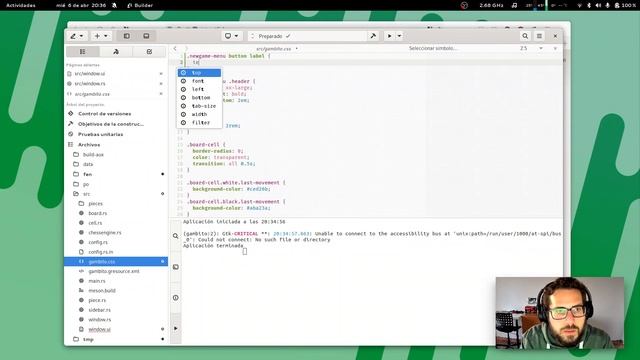This screenshot has width=640, height=360.
Task: Open sidebar.rs in the file tree
Action: tap(99, 310)
